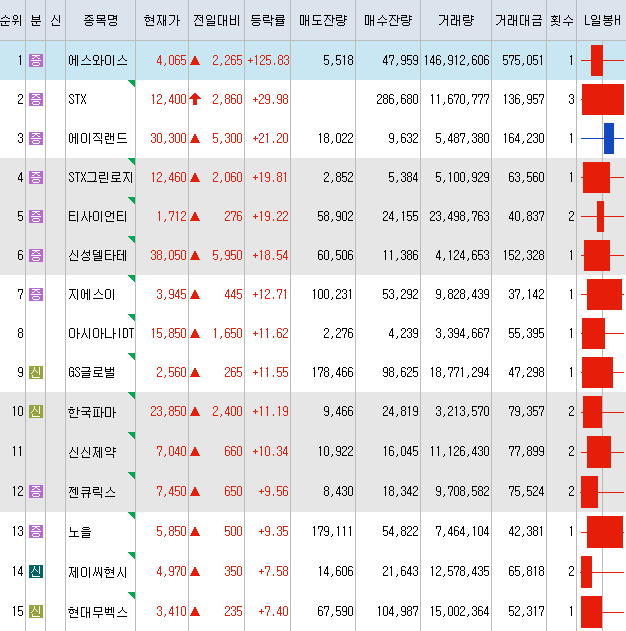Select the STX stock name
Screen dimensions: 626x631
tap(77, 99)
